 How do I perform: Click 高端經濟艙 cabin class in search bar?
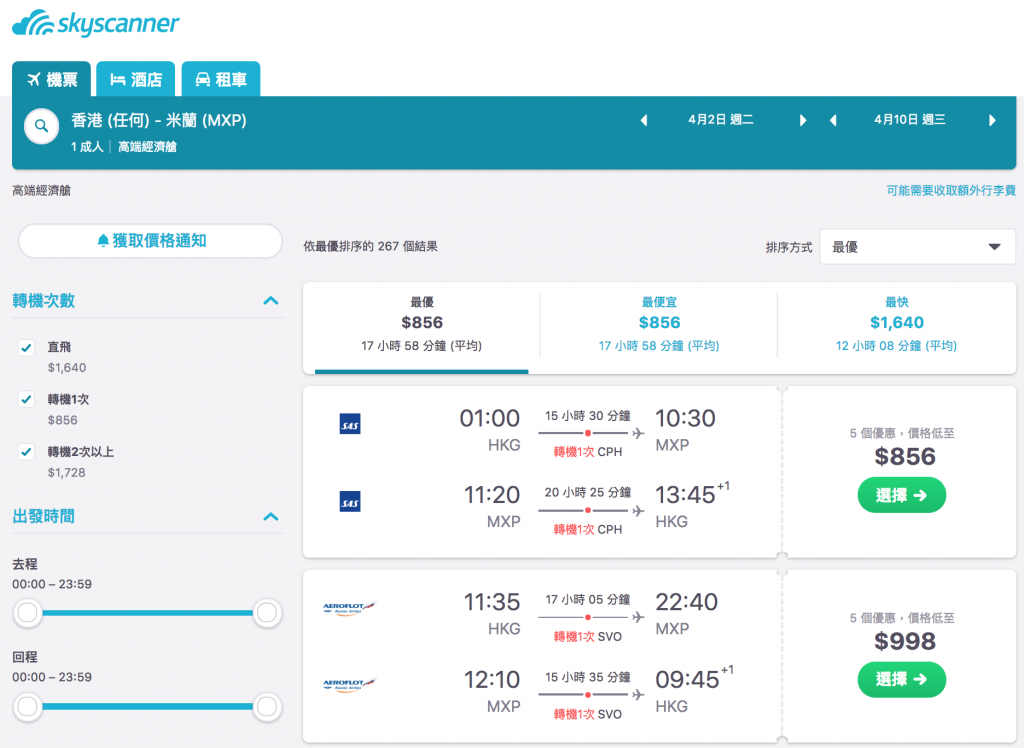click(147, 146)
